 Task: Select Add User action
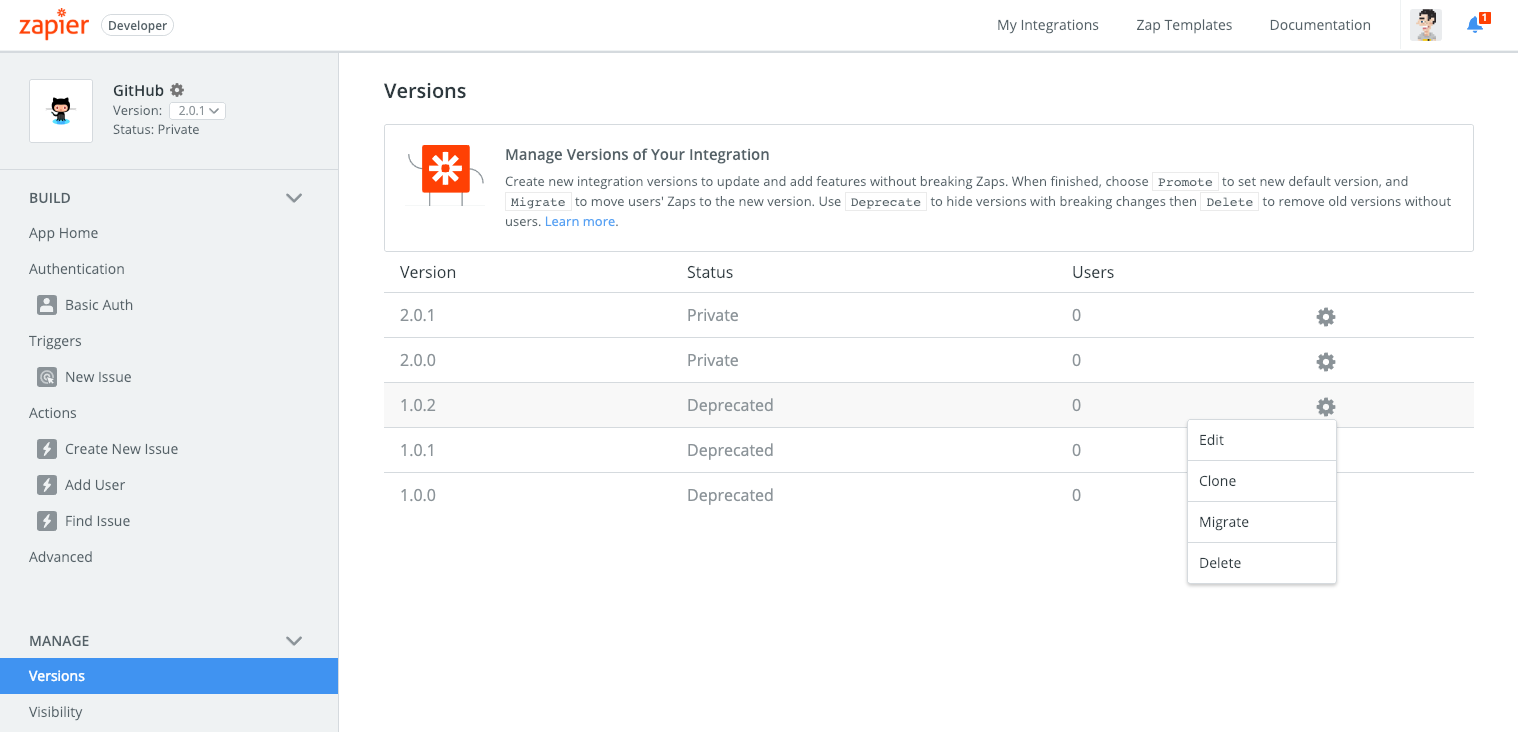point(95,485)
